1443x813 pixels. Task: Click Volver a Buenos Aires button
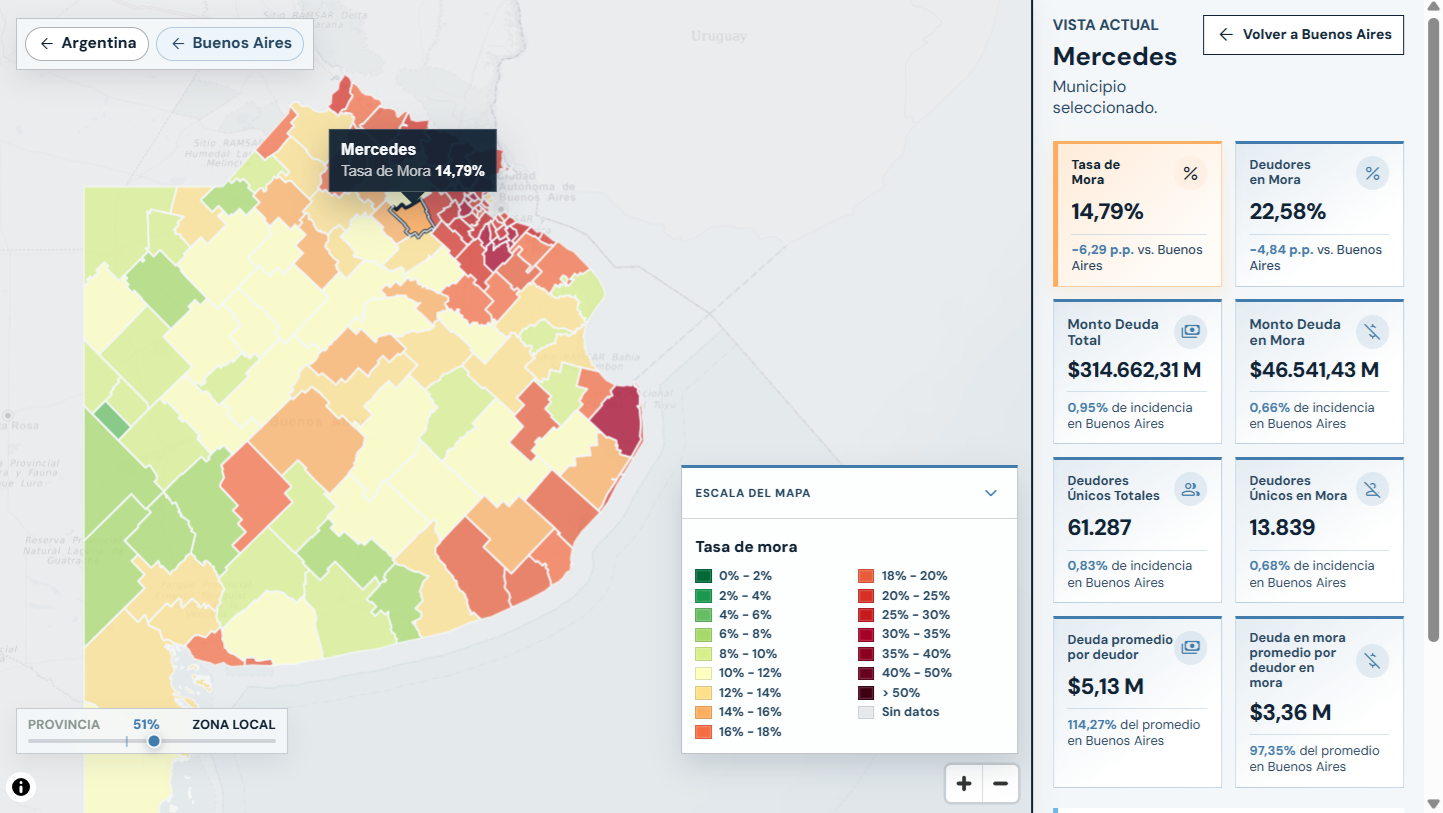pos(1304,34)
